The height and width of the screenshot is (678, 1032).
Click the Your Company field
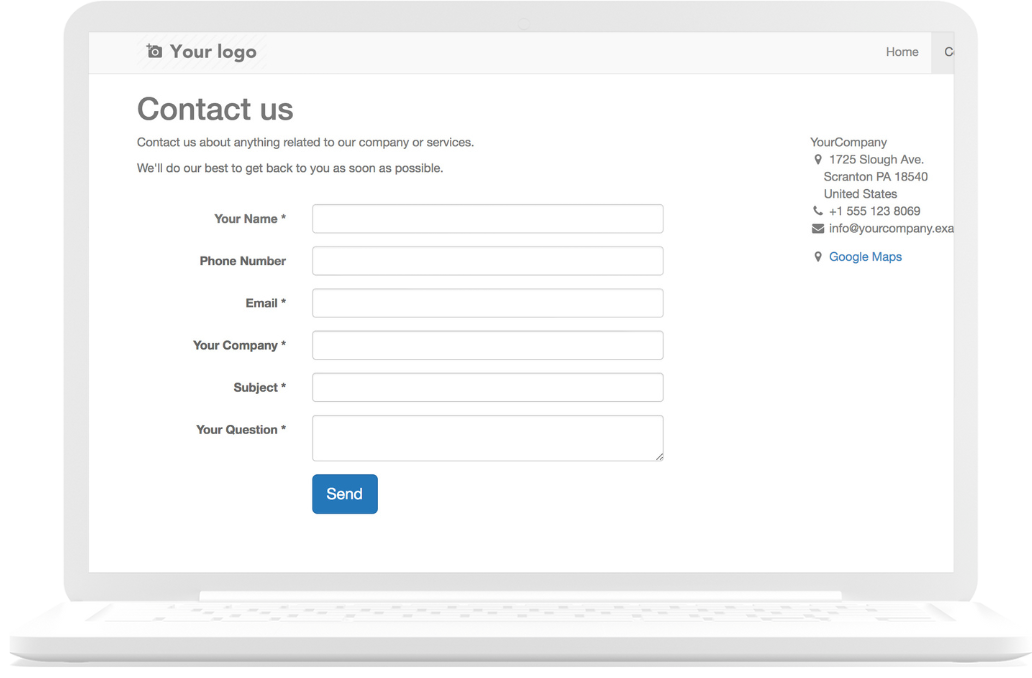click(x=487, y=344)
